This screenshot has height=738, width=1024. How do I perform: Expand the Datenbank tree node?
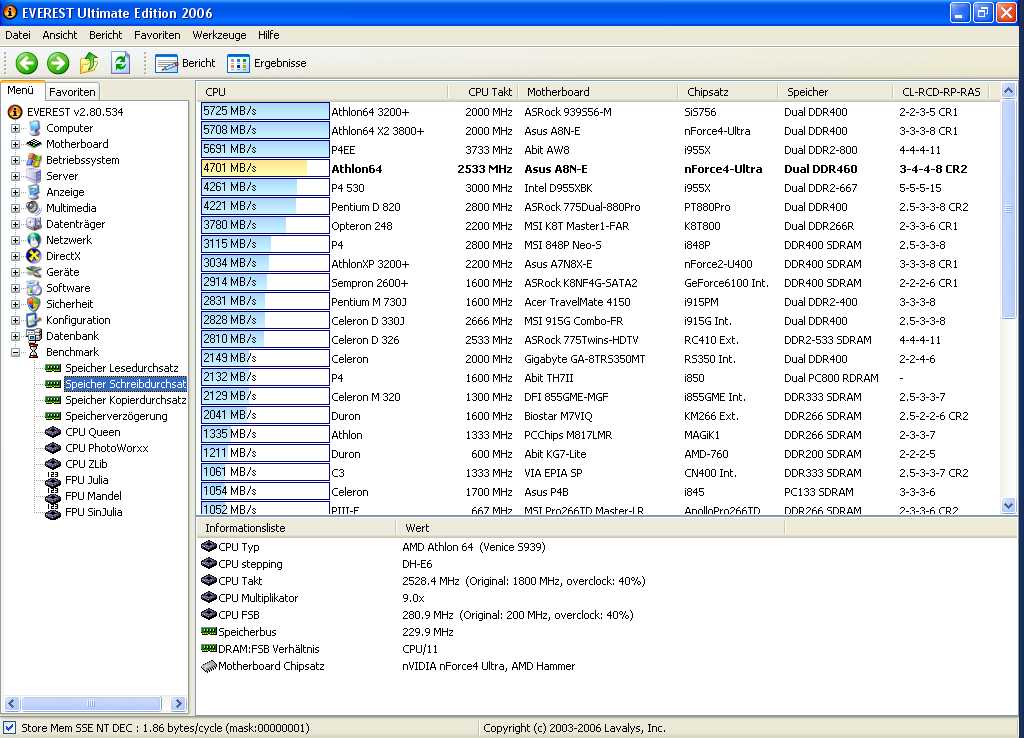(x=15, y=336)
